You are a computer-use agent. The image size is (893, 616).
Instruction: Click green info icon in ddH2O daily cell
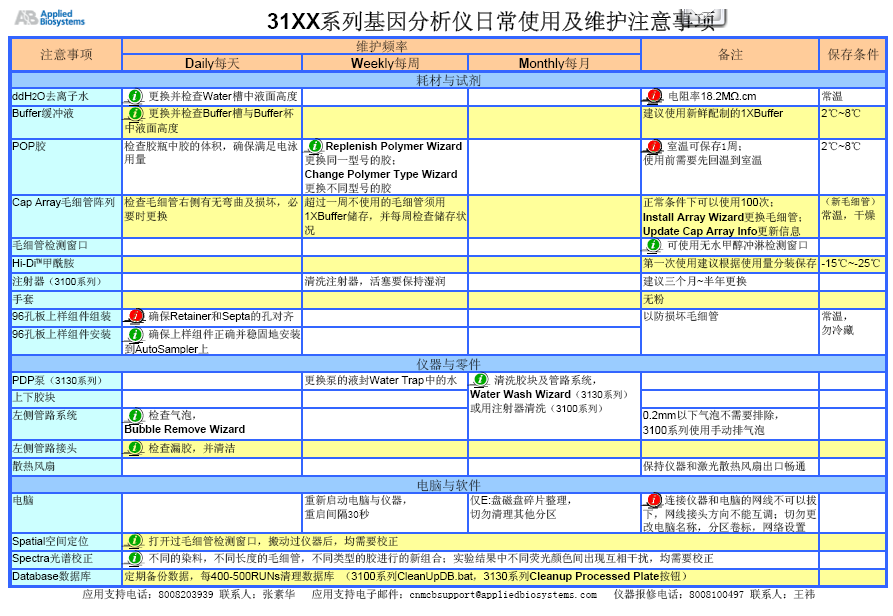tap(134, 96)
